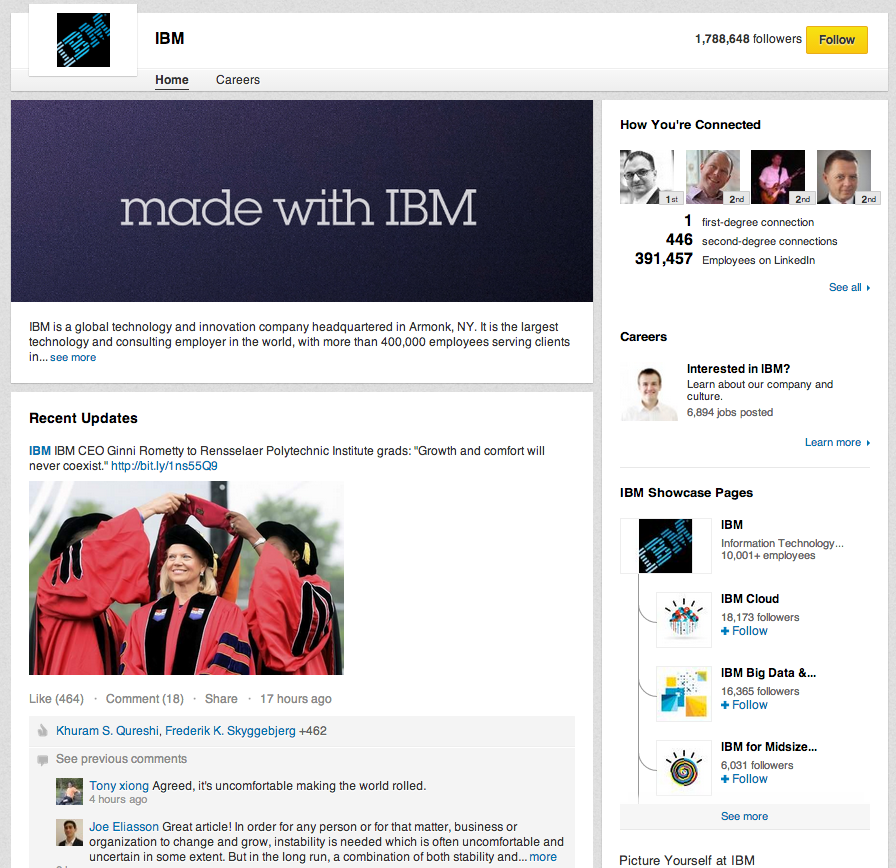
Task: Click Learn more under Careers
Action: coord(833,442)
